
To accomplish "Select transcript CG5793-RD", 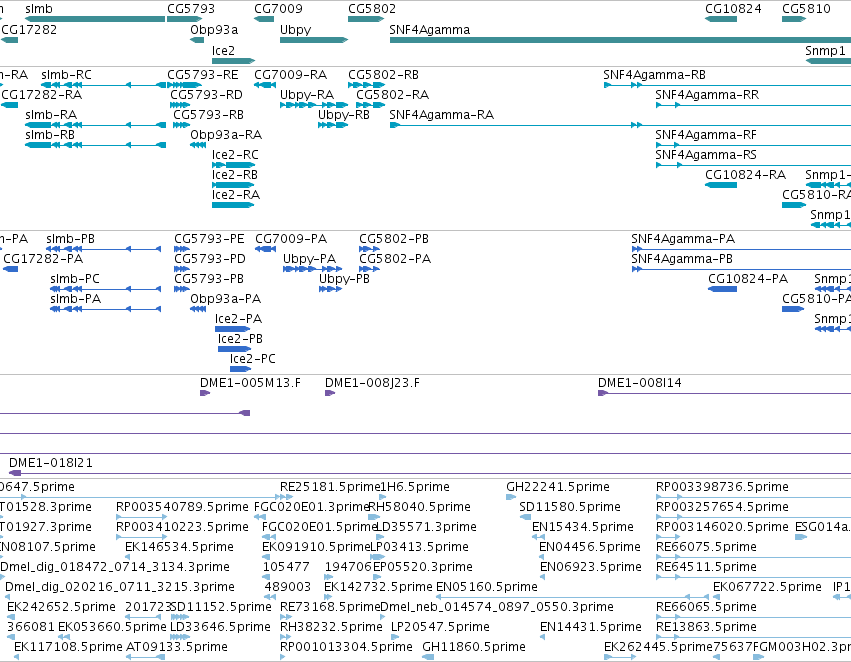I will pyautogui.click(x=180, y=105).
